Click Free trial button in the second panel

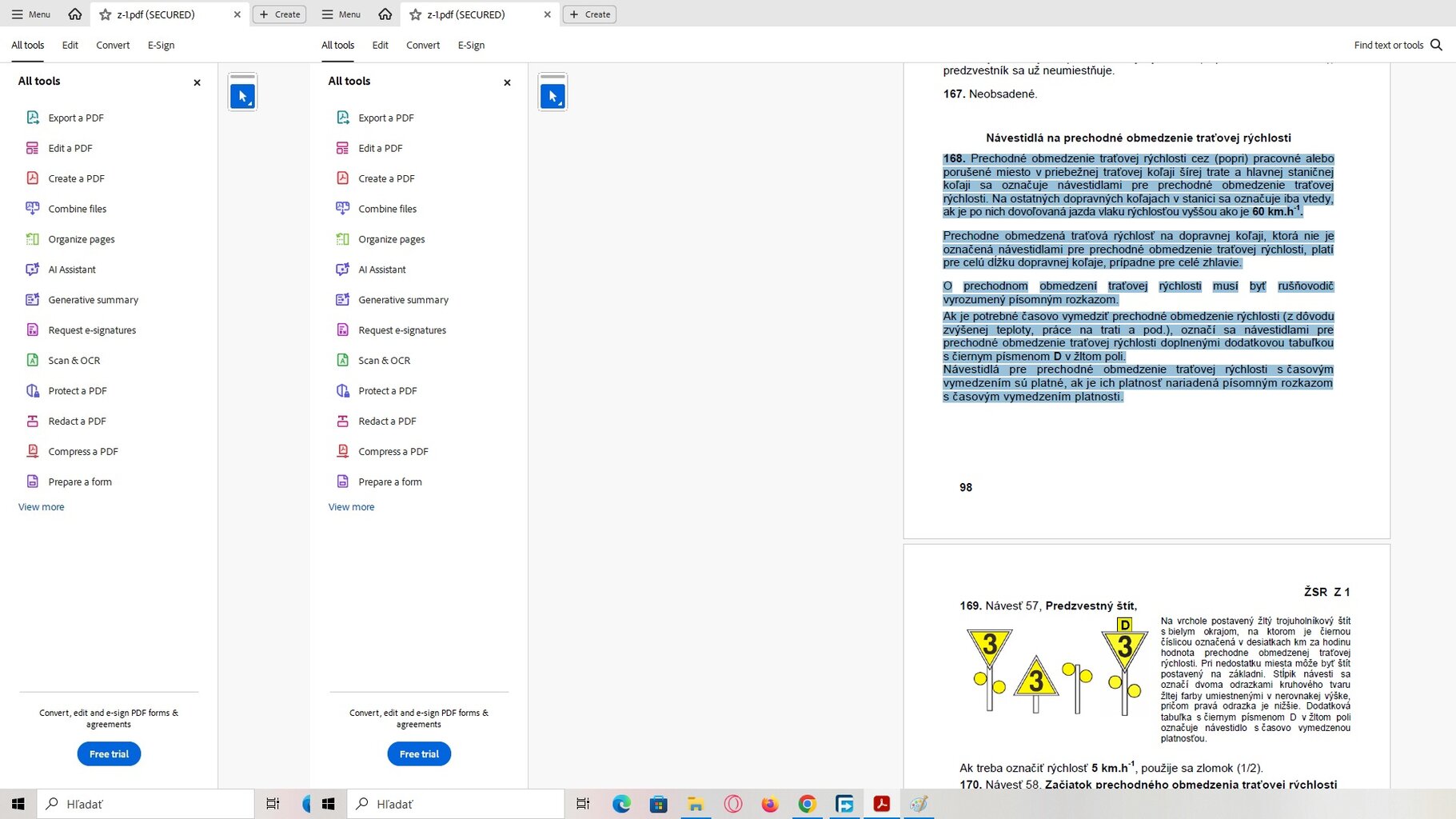[x=419, y=754]
